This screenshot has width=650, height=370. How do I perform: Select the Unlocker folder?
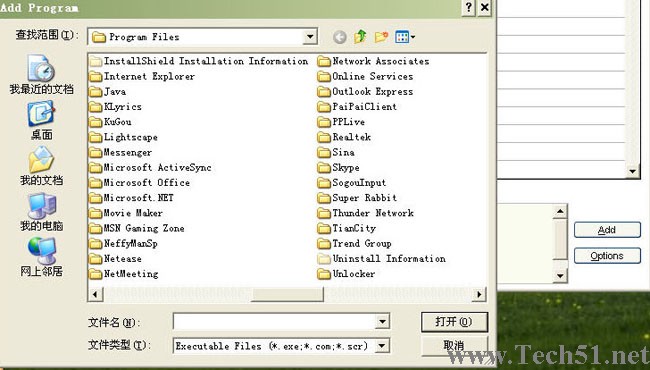(346, 274)
